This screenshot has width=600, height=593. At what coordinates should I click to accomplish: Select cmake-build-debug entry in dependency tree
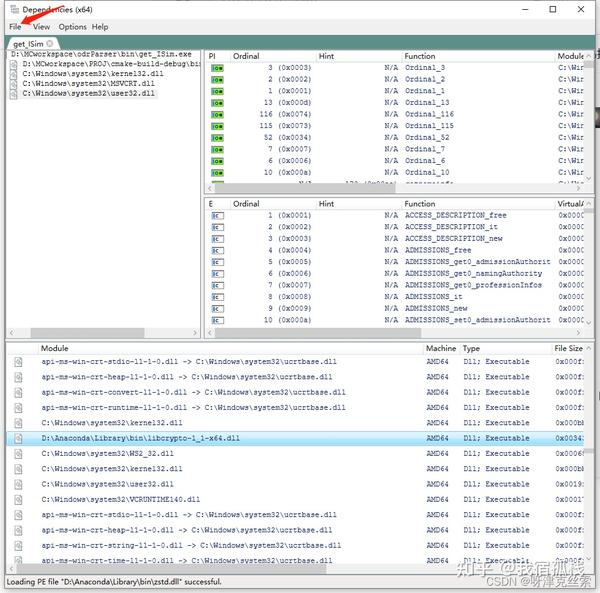point(111,64)
